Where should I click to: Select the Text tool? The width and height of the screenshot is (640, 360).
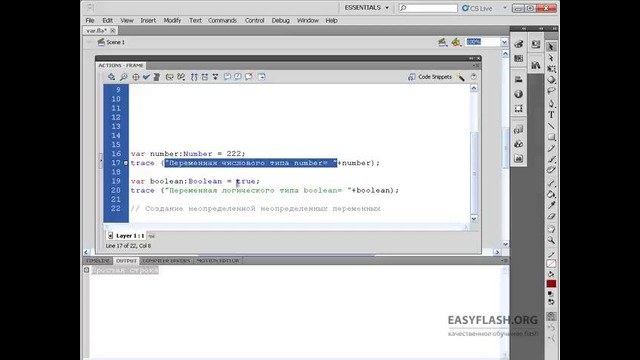[551, 115]
